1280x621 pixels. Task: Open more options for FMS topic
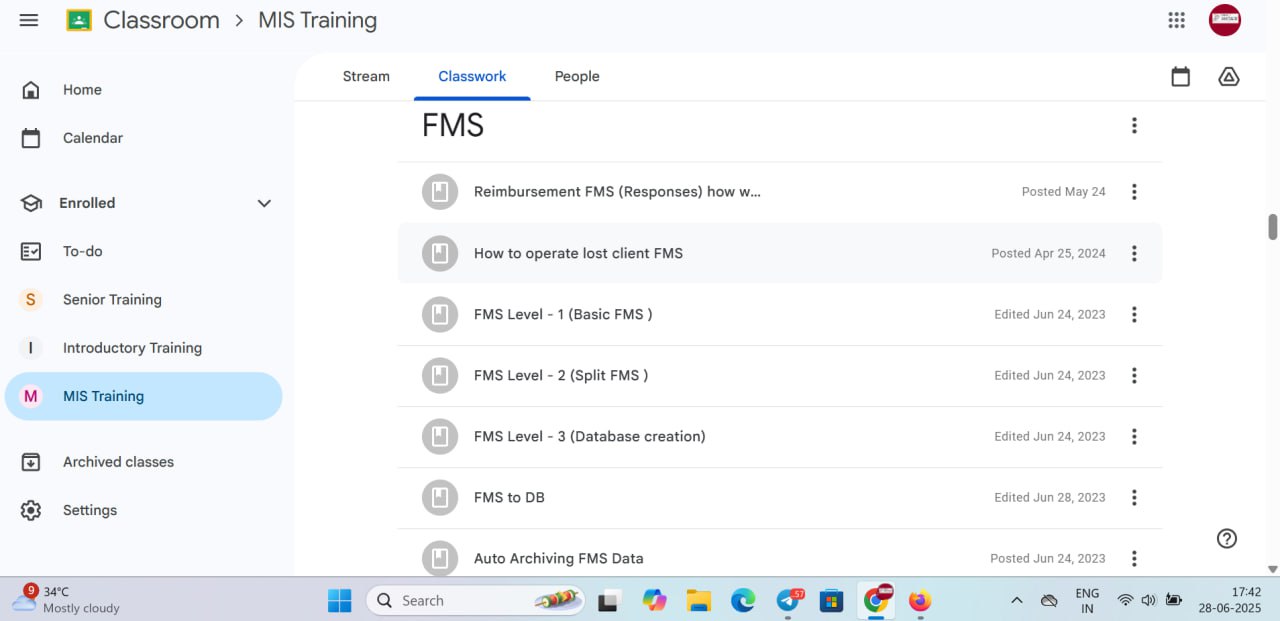pyautogui.click(x=1134, y=125)
